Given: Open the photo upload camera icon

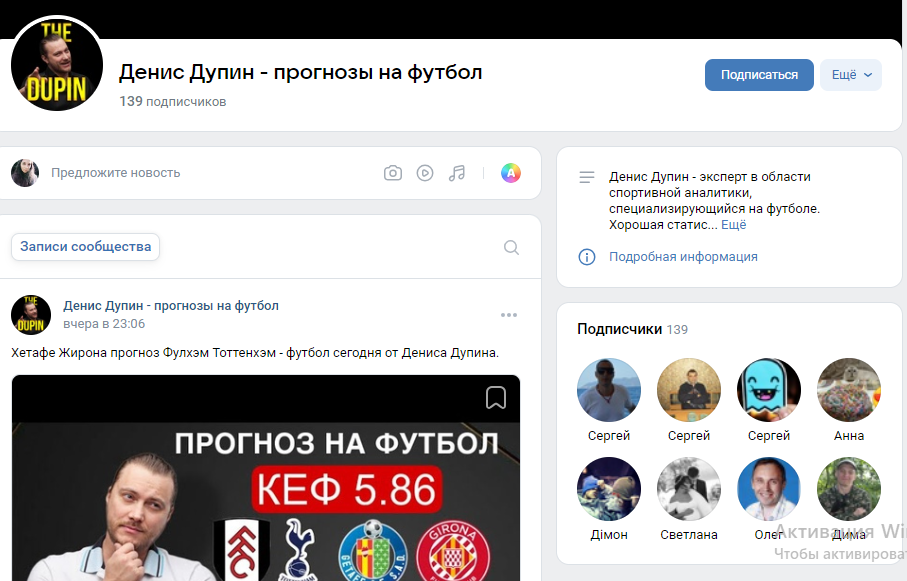Looking at the screenshot, I should (x=393, y=172).
